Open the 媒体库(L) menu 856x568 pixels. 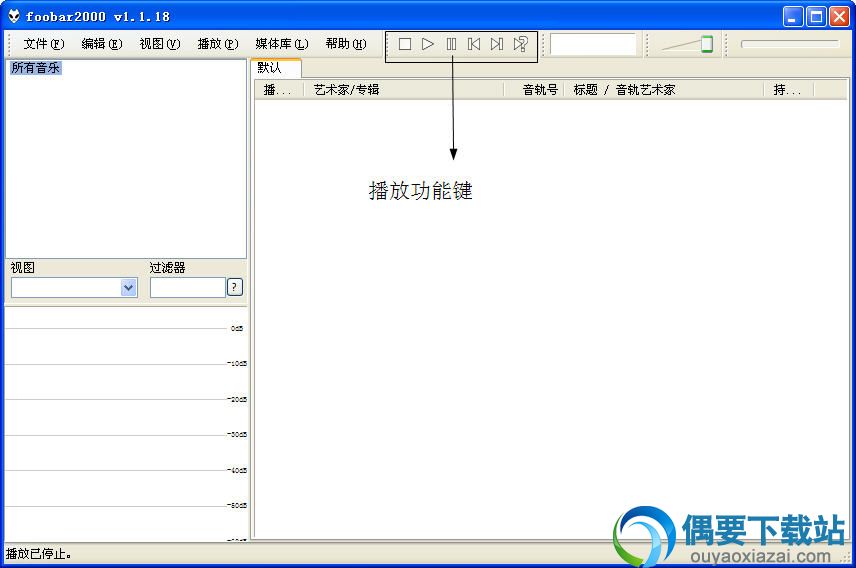click(282, 44)
